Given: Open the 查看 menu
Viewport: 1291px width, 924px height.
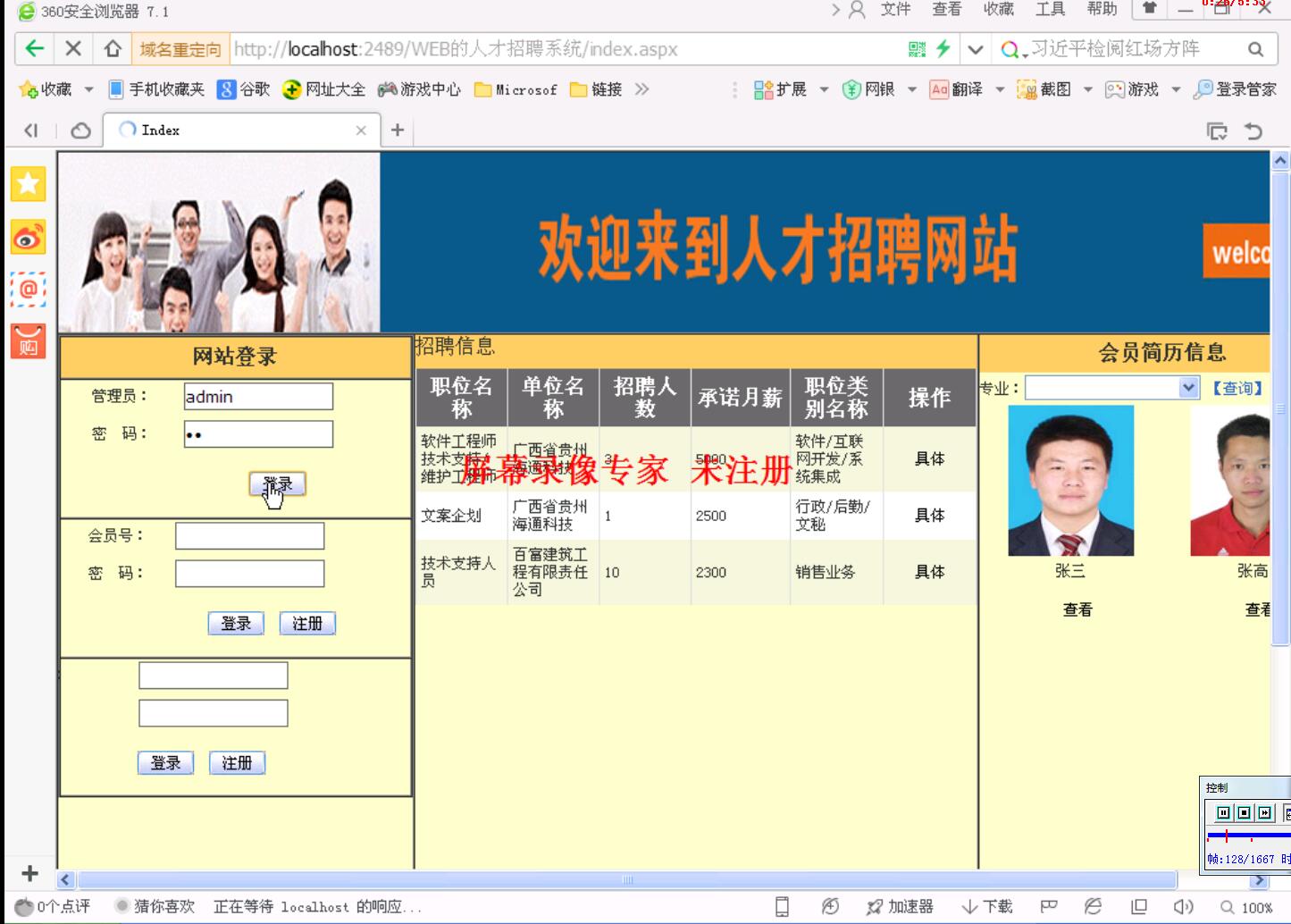Looking at the screenshot, I should 947,10.
